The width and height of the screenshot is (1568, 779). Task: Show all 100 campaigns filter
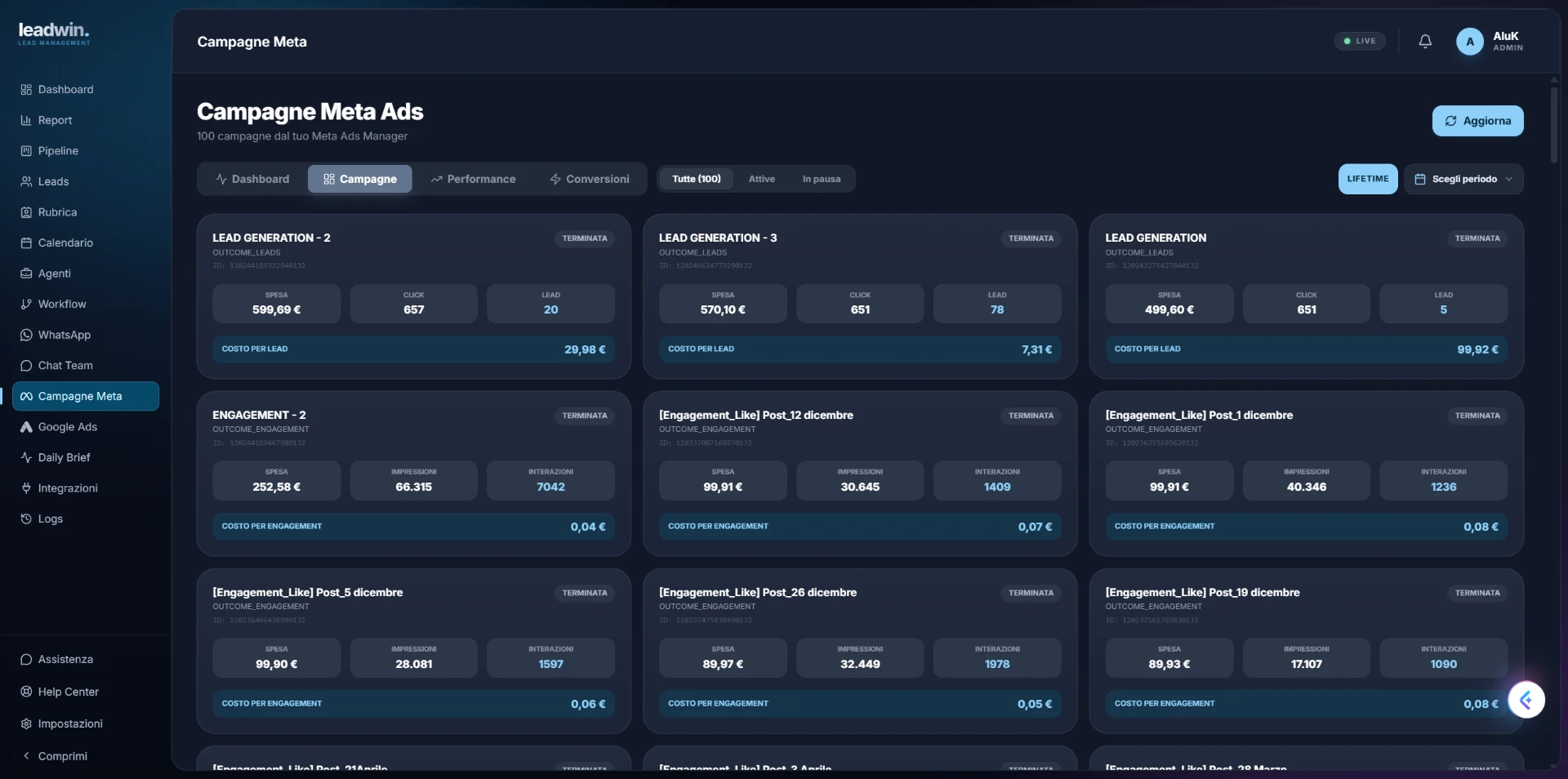click(696, 179)
